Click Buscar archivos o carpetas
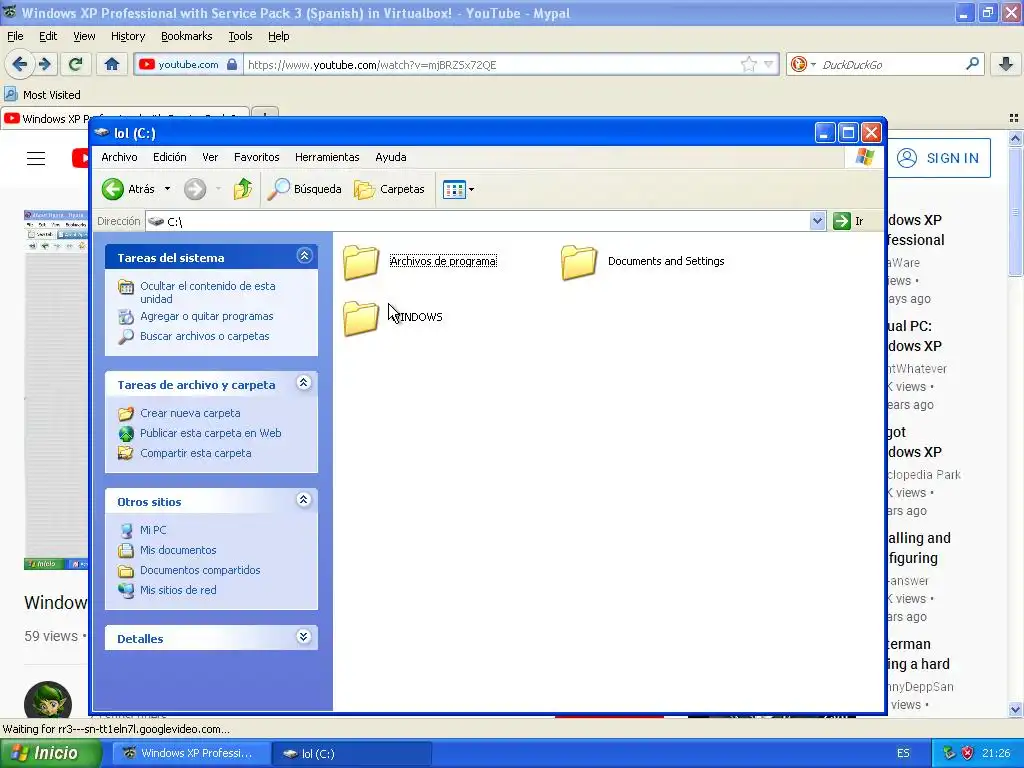 pyautogui.click(x=204, y=336)
